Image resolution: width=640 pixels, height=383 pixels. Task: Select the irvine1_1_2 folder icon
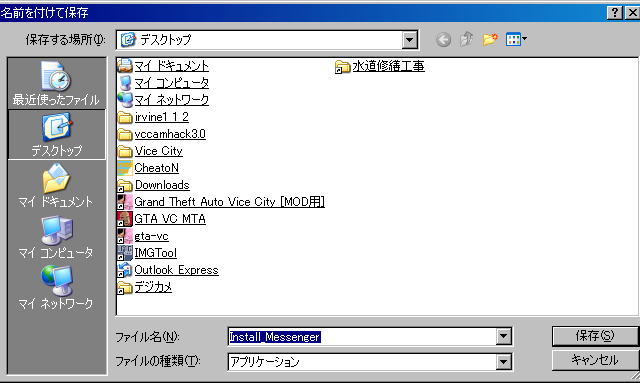(x=125, y=117)
